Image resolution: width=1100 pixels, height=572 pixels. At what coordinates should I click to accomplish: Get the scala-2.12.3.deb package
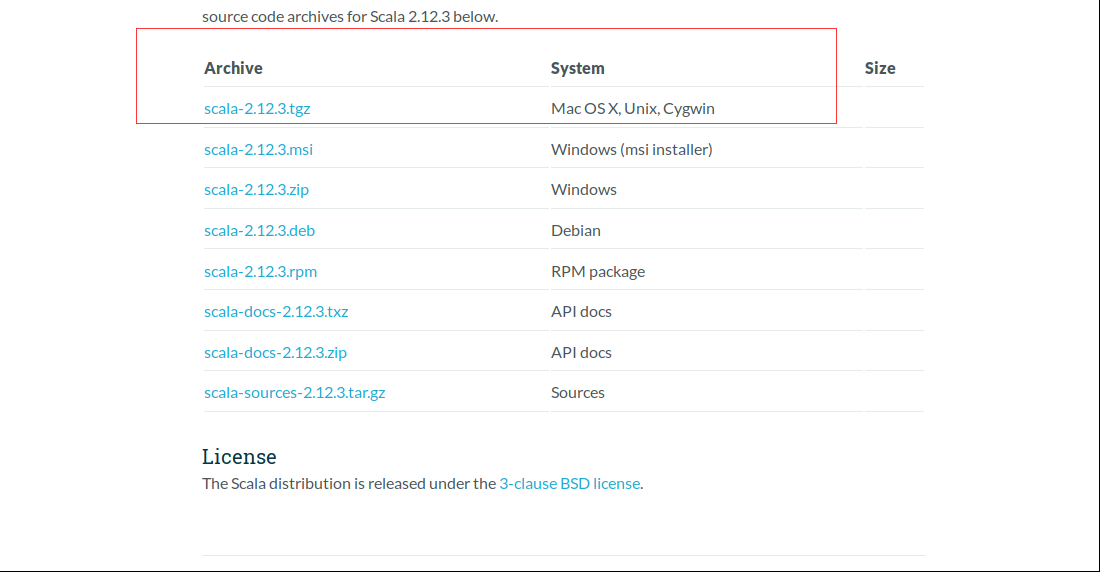(x=260, y=230)
